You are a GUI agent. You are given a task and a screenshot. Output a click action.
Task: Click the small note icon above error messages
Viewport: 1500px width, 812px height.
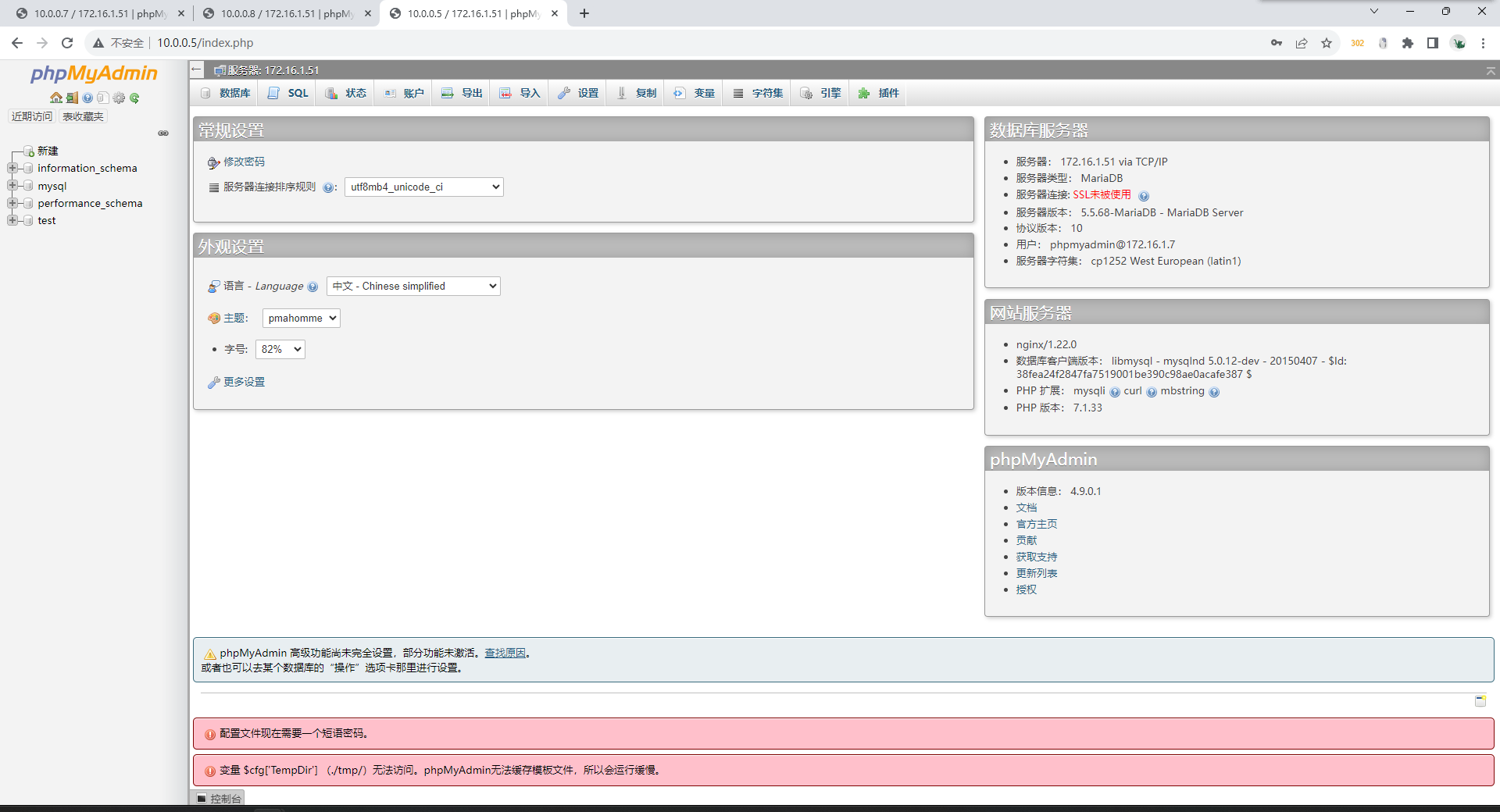1480,700
